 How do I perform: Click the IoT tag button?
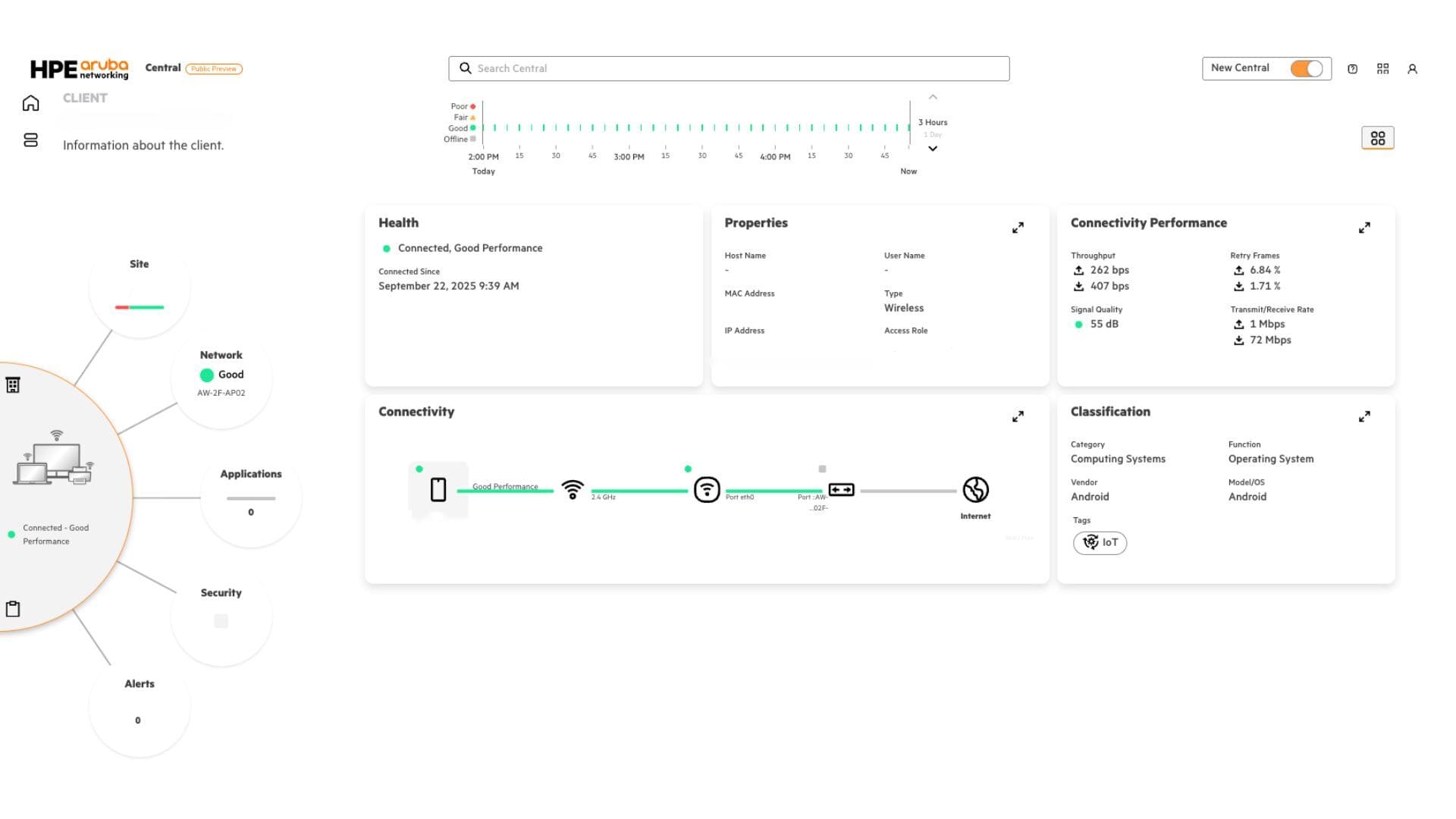[x=1100, y=542]
